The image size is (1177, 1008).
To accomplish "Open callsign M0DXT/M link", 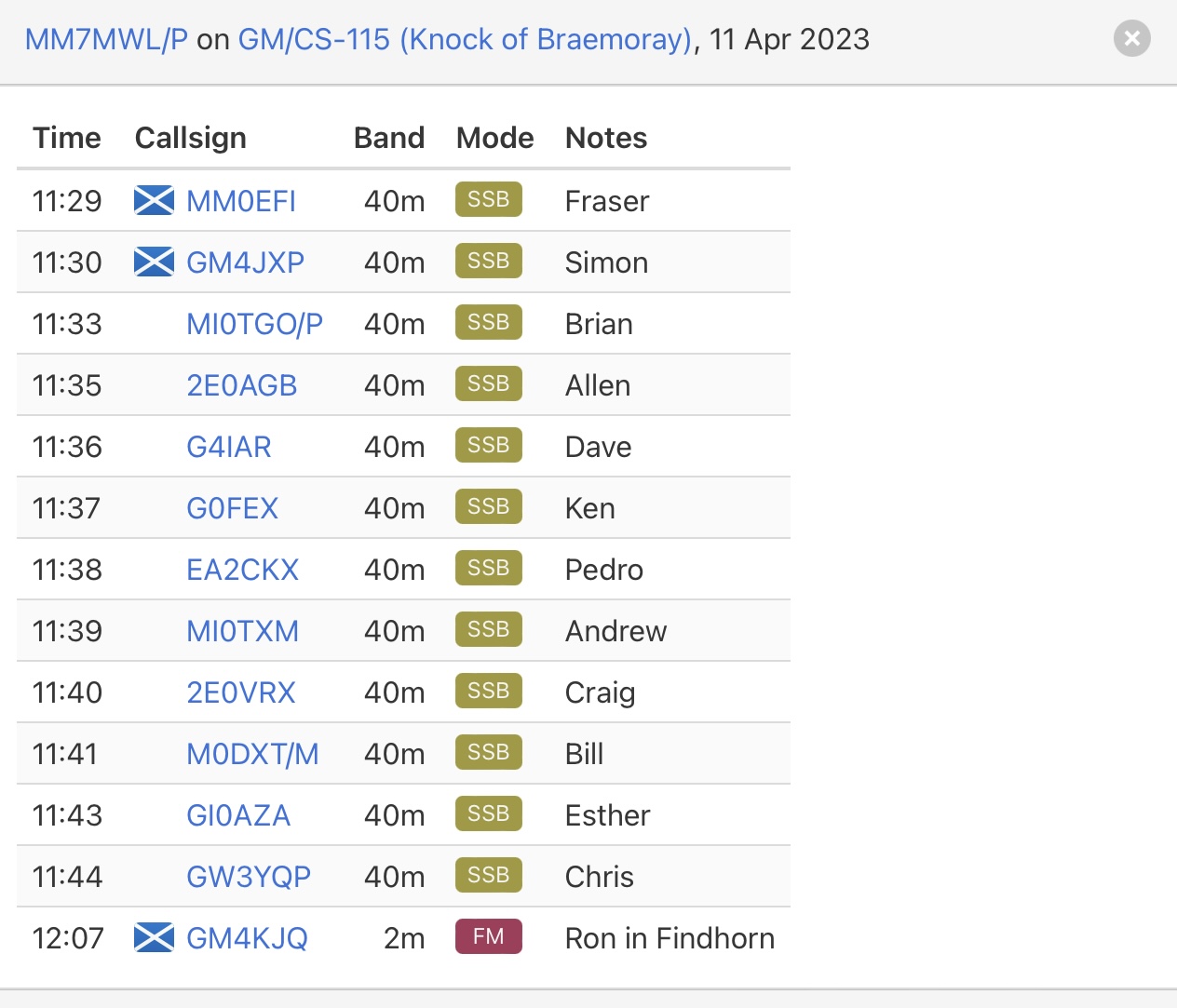I will (x=252, y=754).
